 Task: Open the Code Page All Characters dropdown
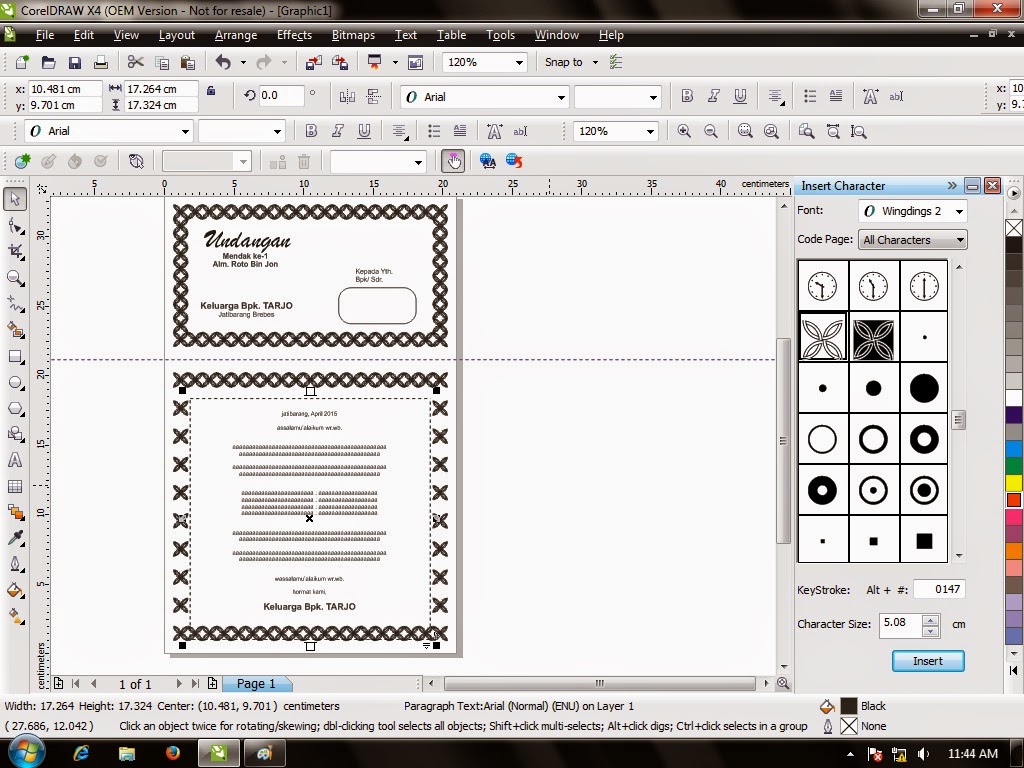tap(960, 240)
